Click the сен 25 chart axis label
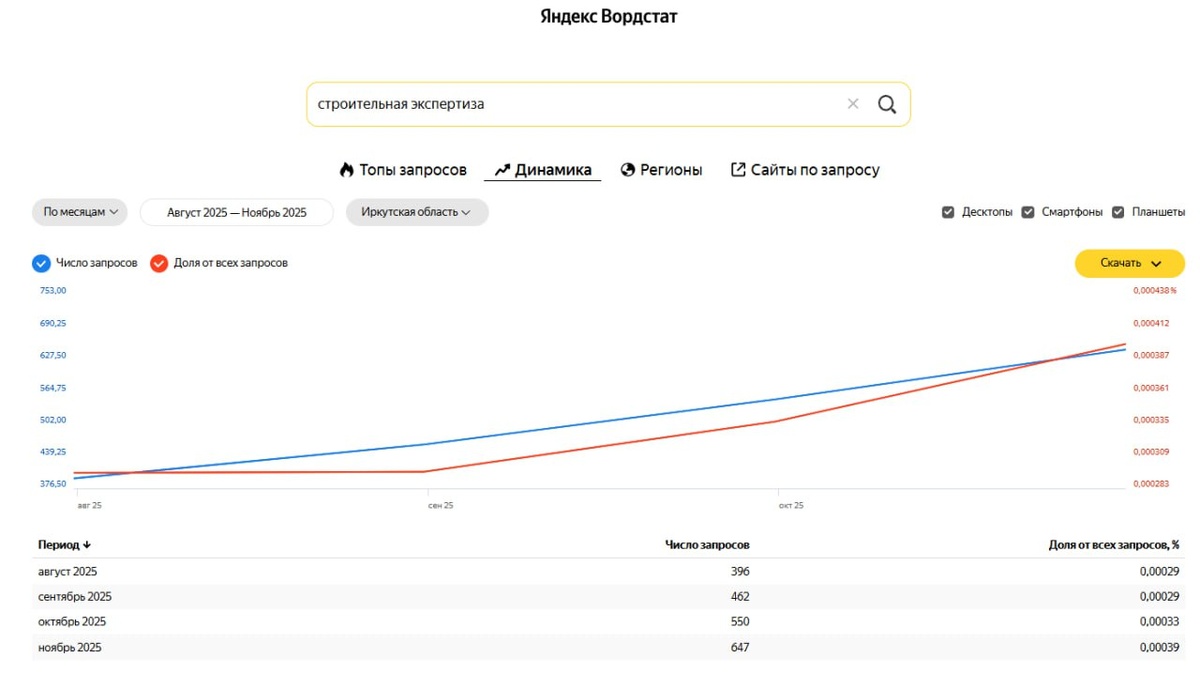Image resolution: width=1200 pixels, height=673 pixels. tap(440, 506)
